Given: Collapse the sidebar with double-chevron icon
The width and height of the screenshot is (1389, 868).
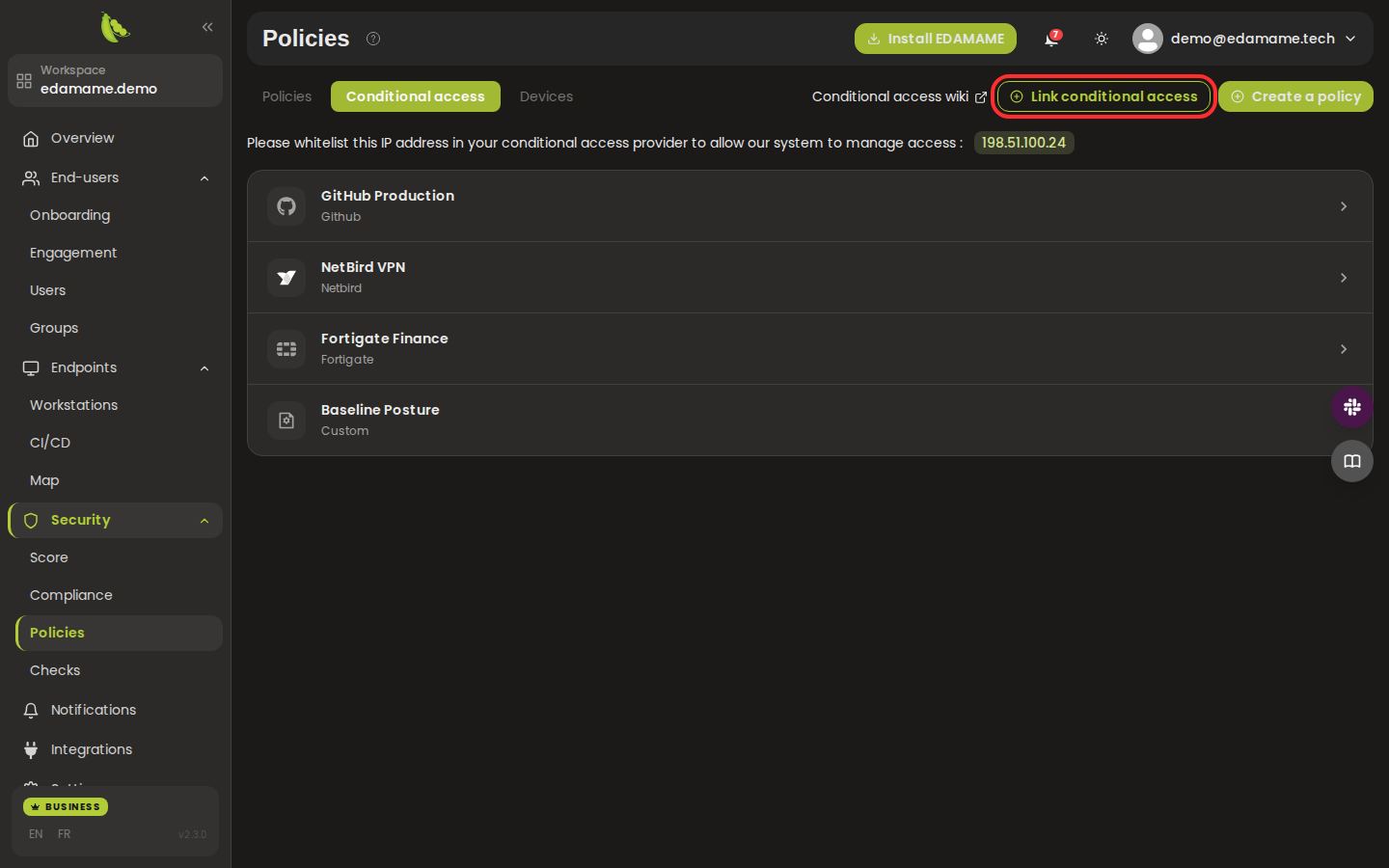Looking at the screenshot, I should point(207,27).
